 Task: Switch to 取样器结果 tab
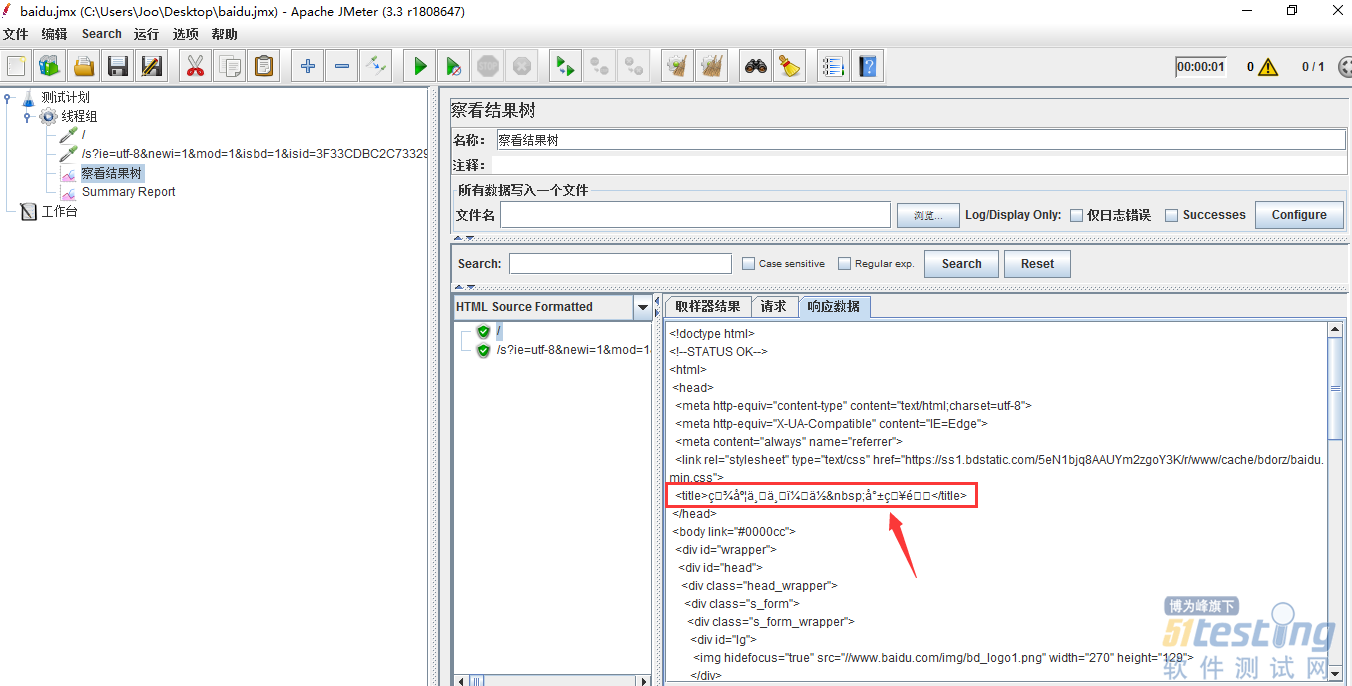707,307
